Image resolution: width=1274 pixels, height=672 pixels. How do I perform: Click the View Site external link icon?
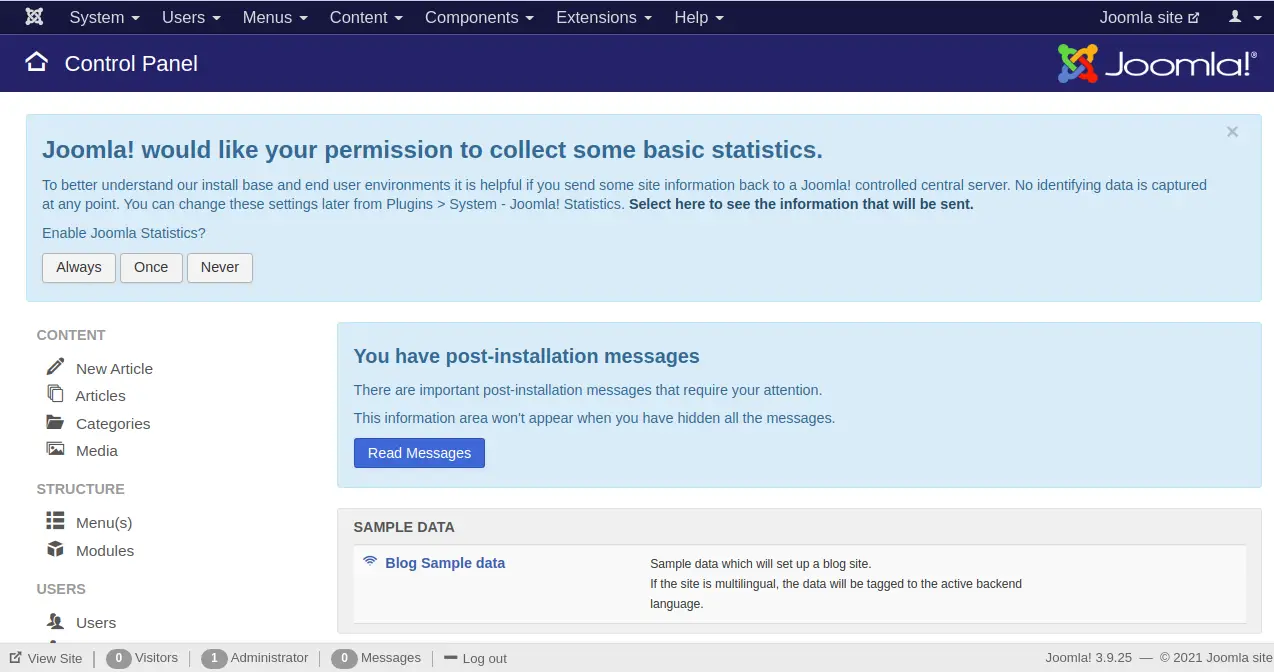[16, 658]
